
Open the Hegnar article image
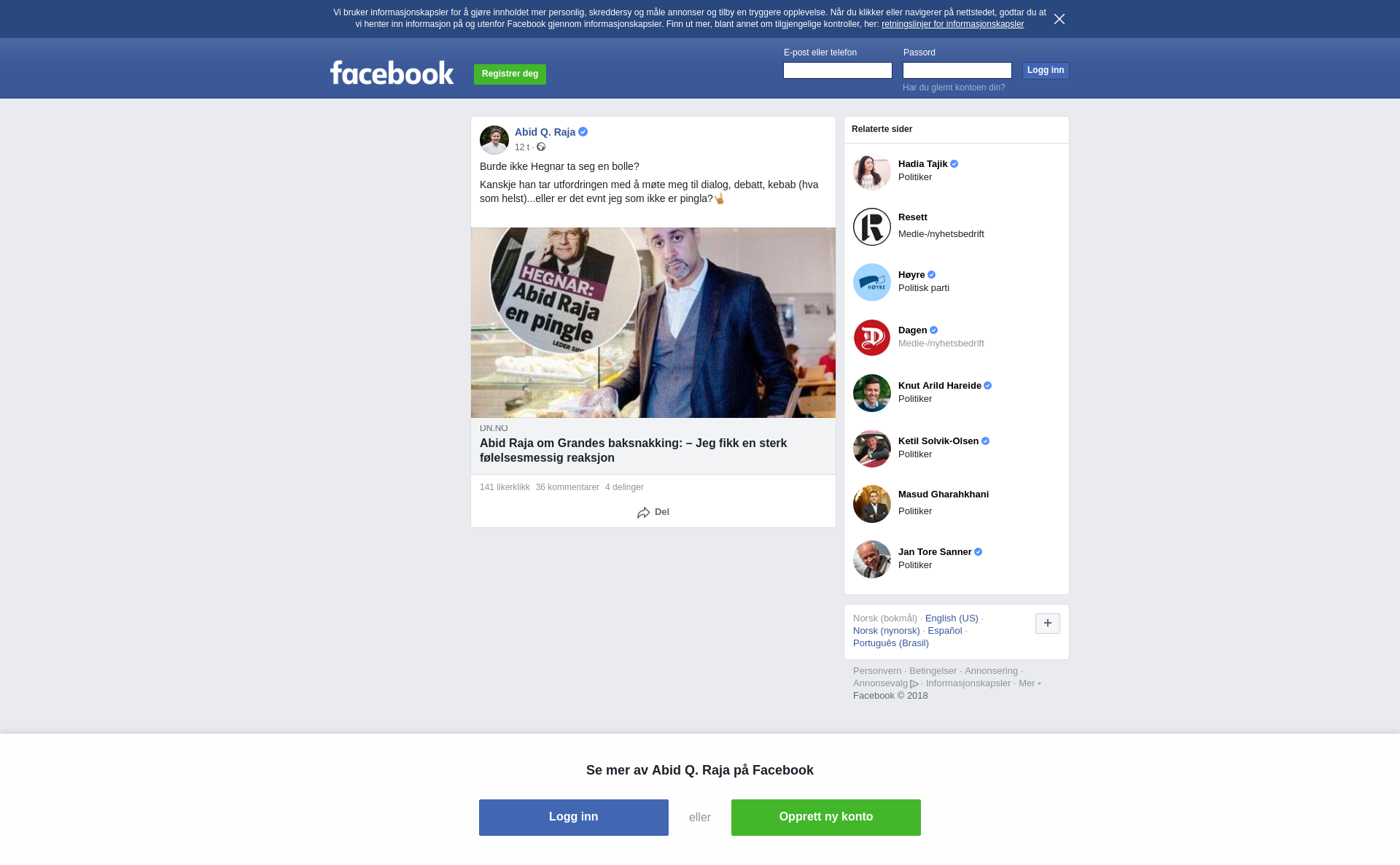tap(653, 323)
